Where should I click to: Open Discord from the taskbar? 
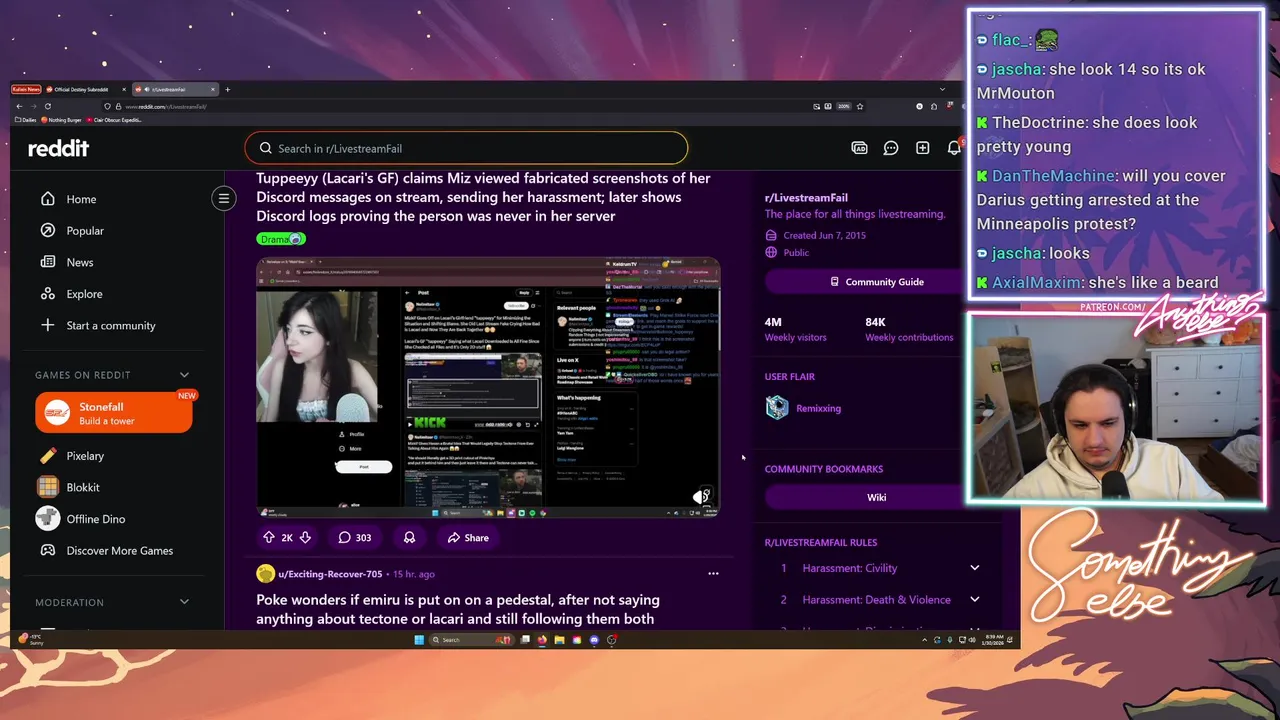point(594,640)
